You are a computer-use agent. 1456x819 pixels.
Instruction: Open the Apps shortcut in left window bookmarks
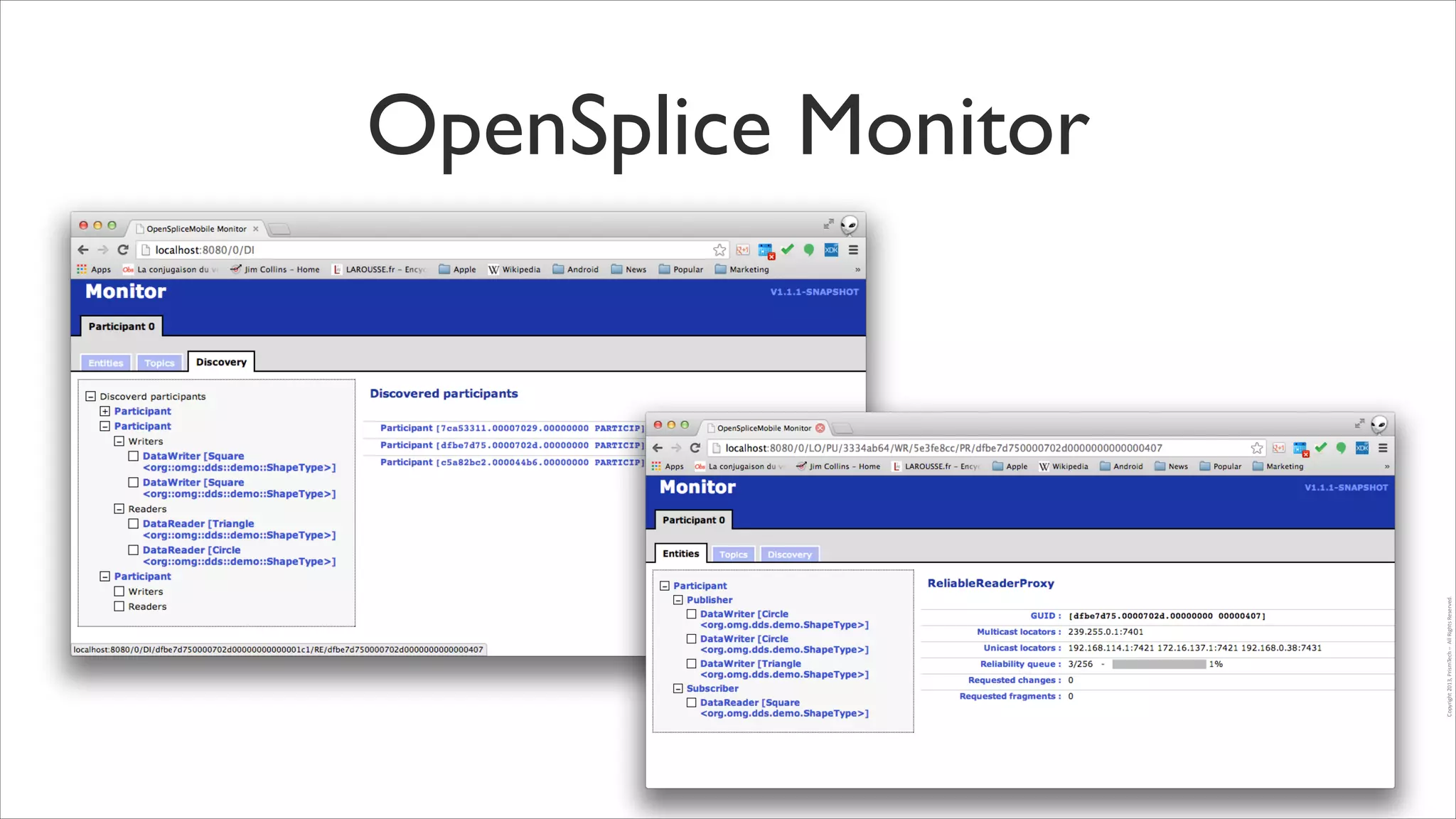point(94,269)
